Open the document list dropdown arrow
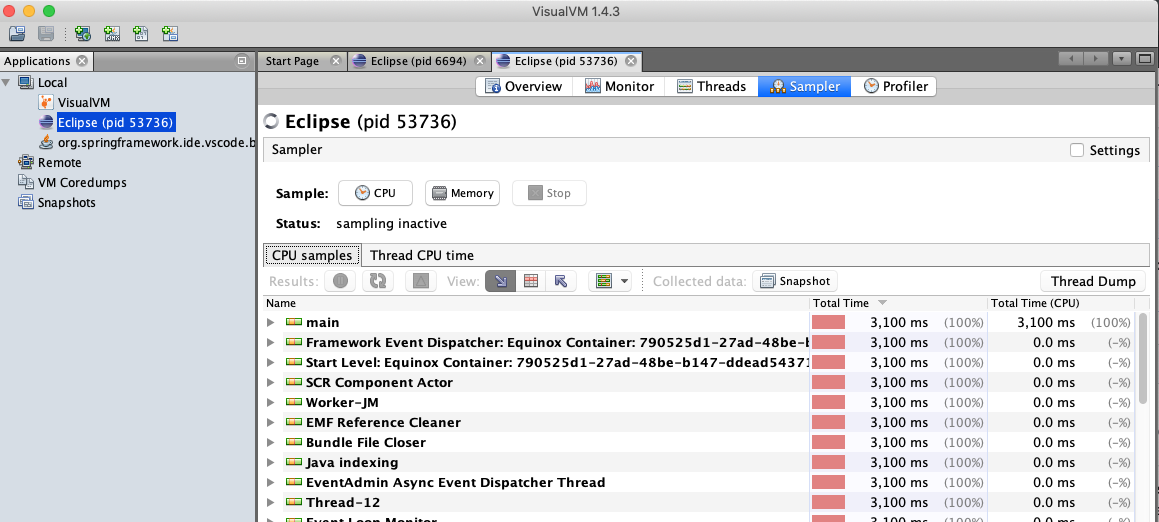 coord(1122,58)
